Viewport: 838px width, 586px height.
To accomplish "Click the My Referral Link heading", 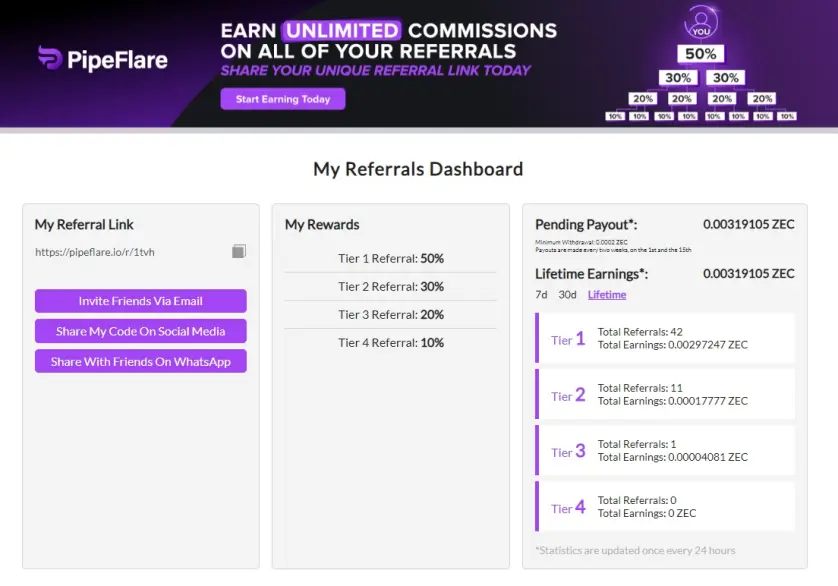I will (x=84, y=225).
